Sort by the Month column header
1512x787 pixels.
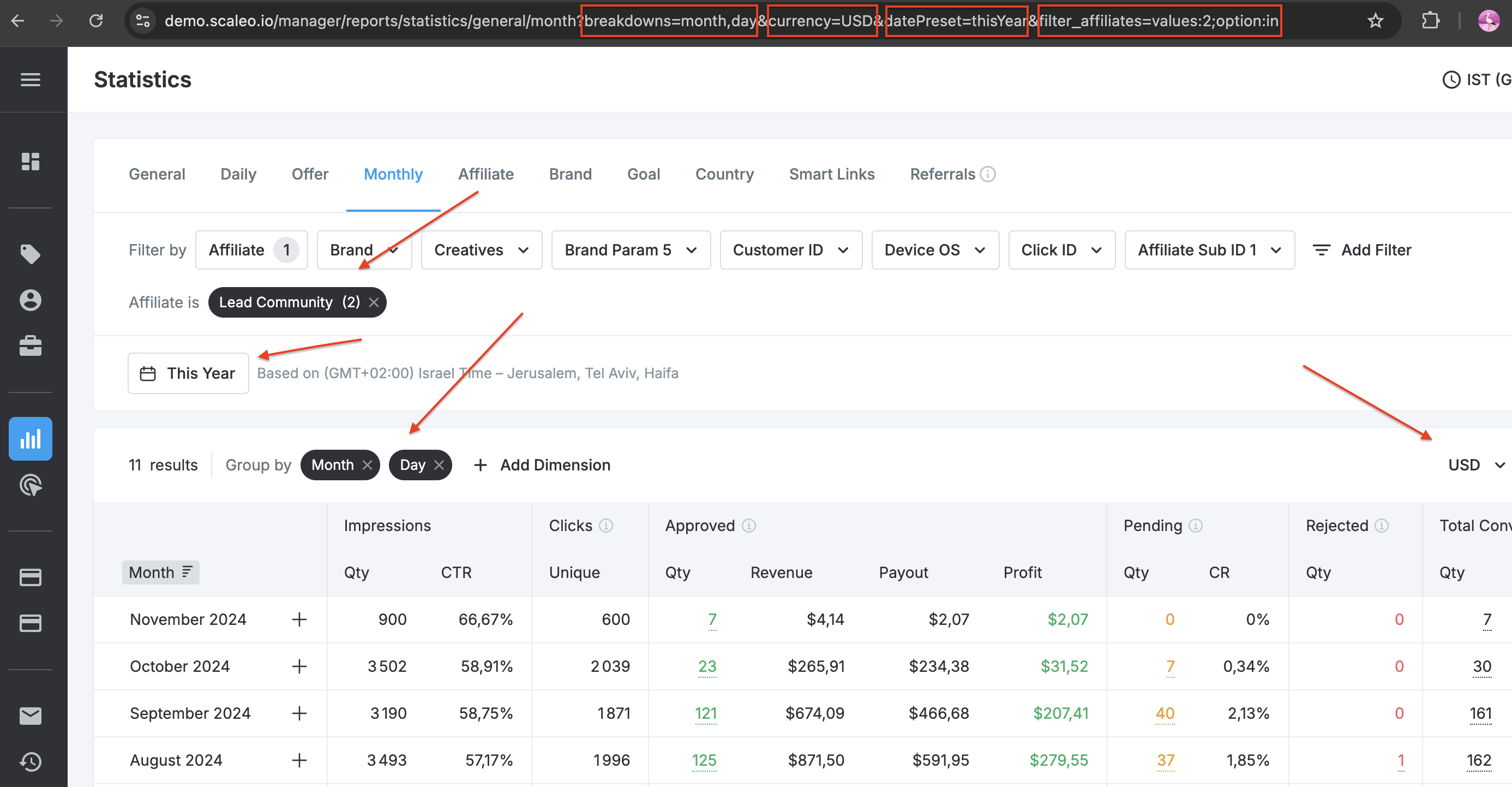tap(160, 573)
